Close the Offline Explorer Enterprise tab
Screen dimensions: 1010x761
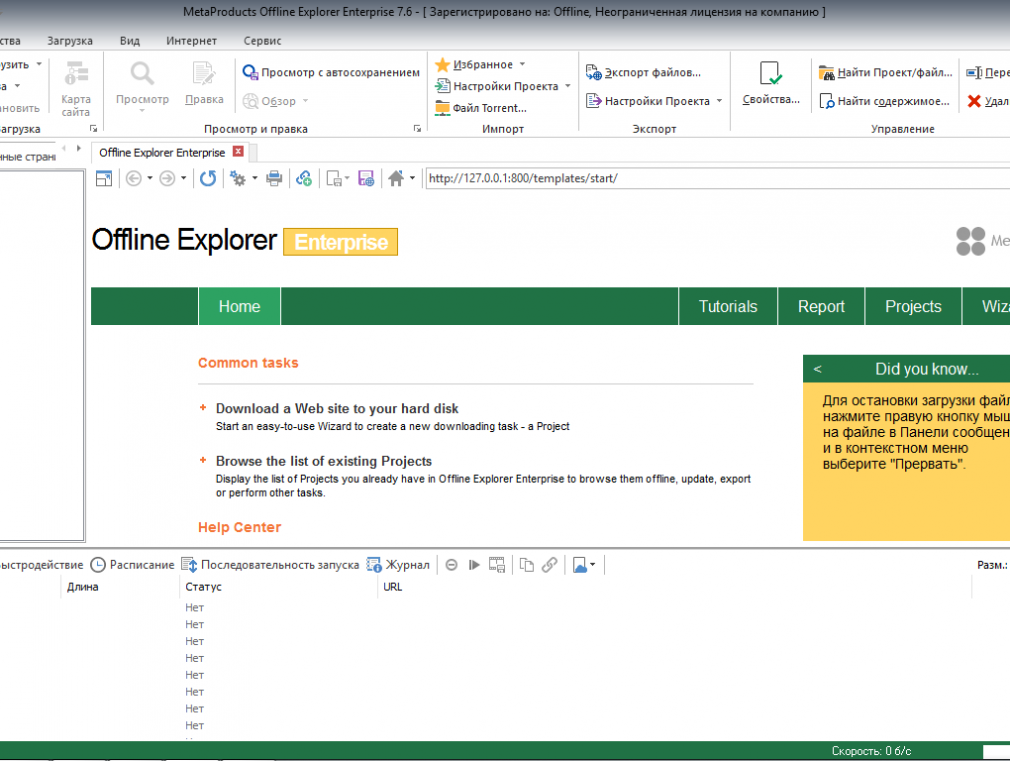238,151
